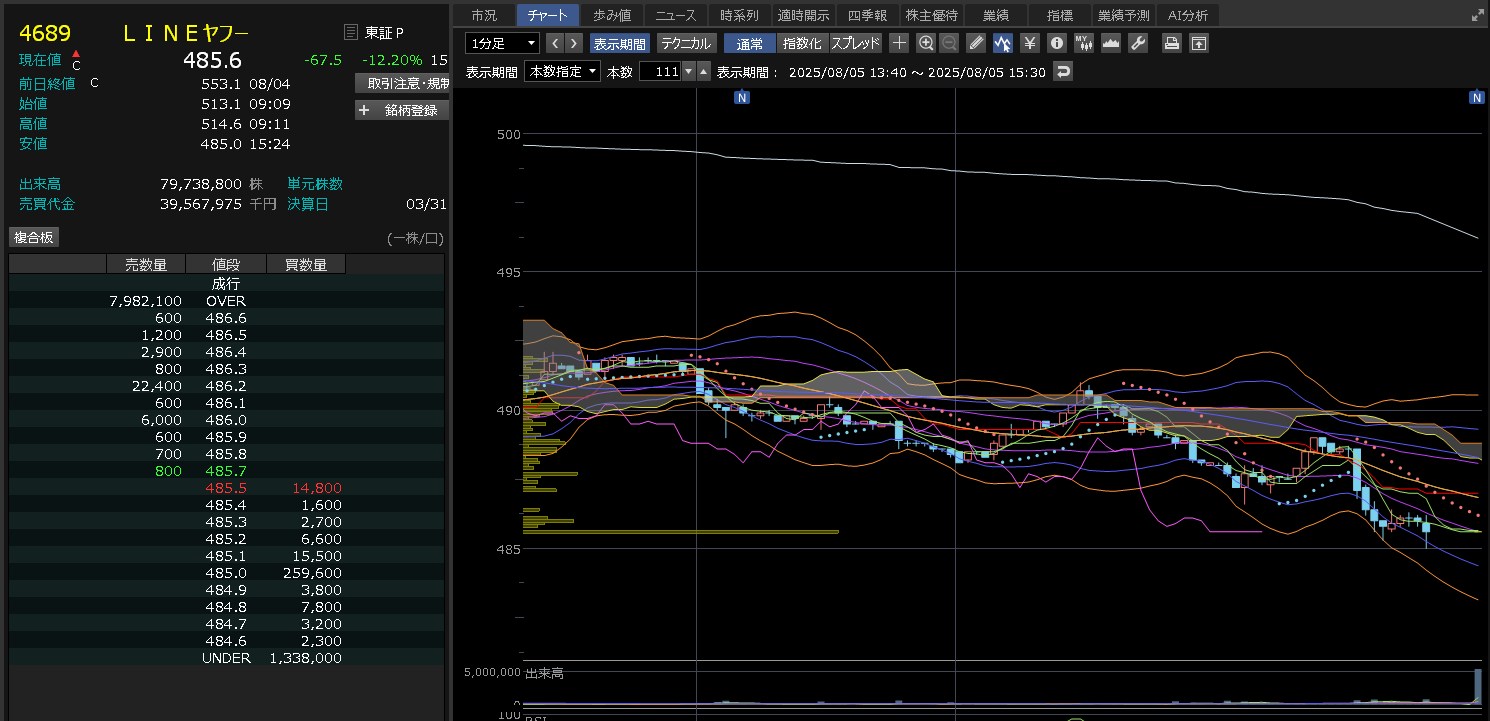This screenshot has width=1490, height=721.
Task: Open the 本数指定 display period dropdown
Action: pos(562,71)
